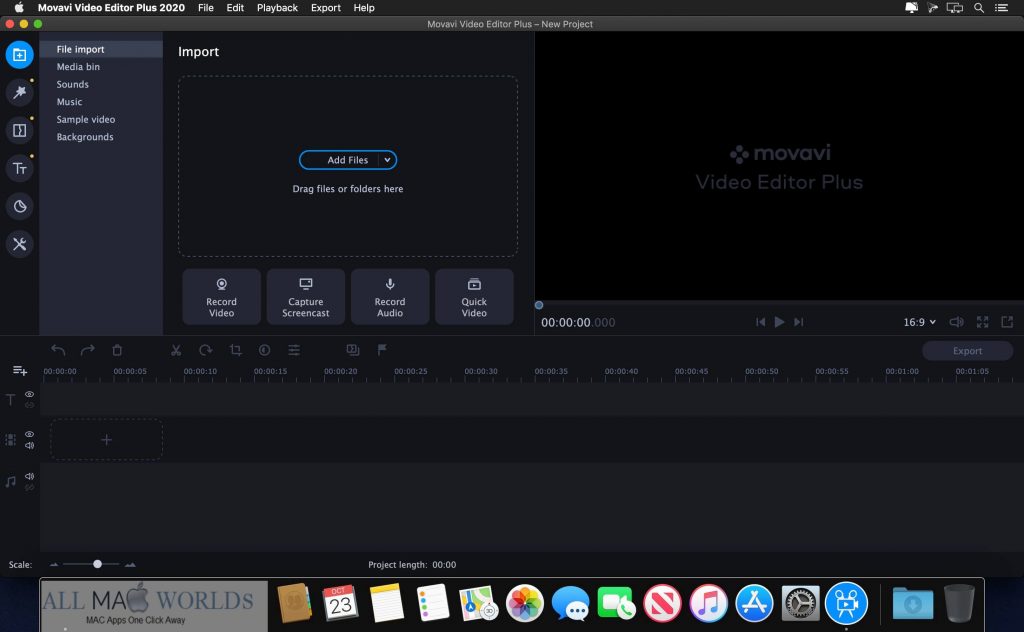Click the zoom out timeline scale icon
This screenshot has width=1024, height=632.
(x=54, y=565)
